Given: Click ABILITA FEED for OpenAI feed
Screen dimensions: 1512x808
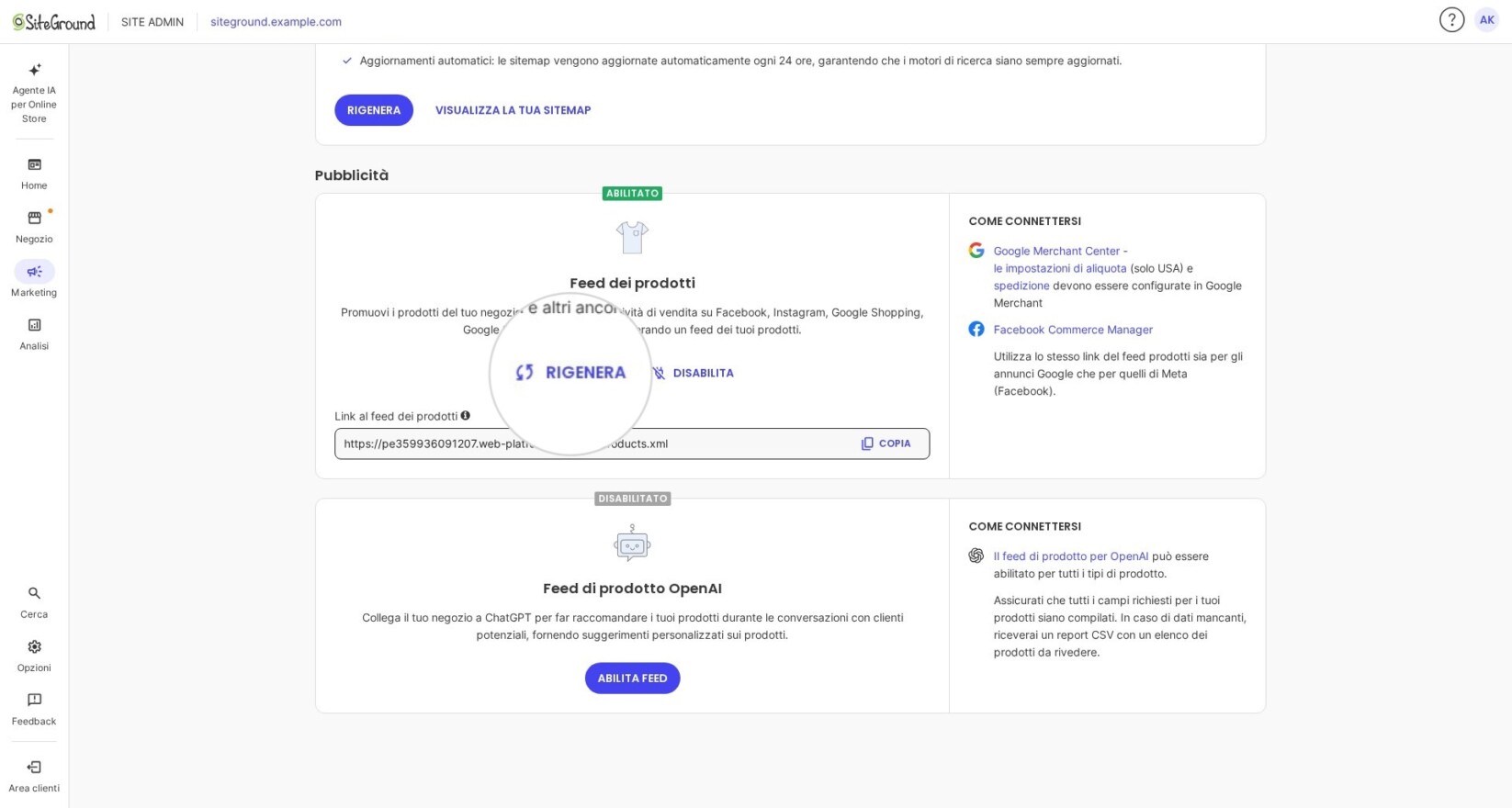Looking at the screenshot, I should [633, 679].
